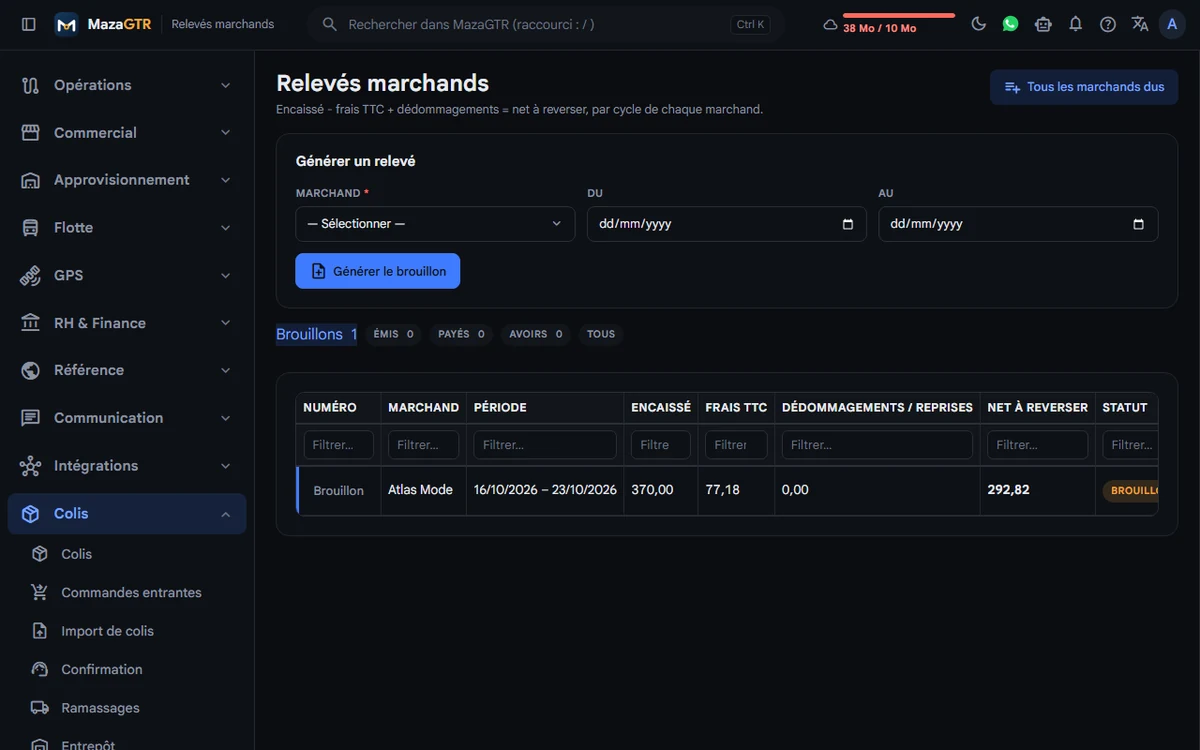This screenshot has width=1200, height=750.
Task: Expand the RH & Finance menu chevron
Action: [x=226, y=323]
